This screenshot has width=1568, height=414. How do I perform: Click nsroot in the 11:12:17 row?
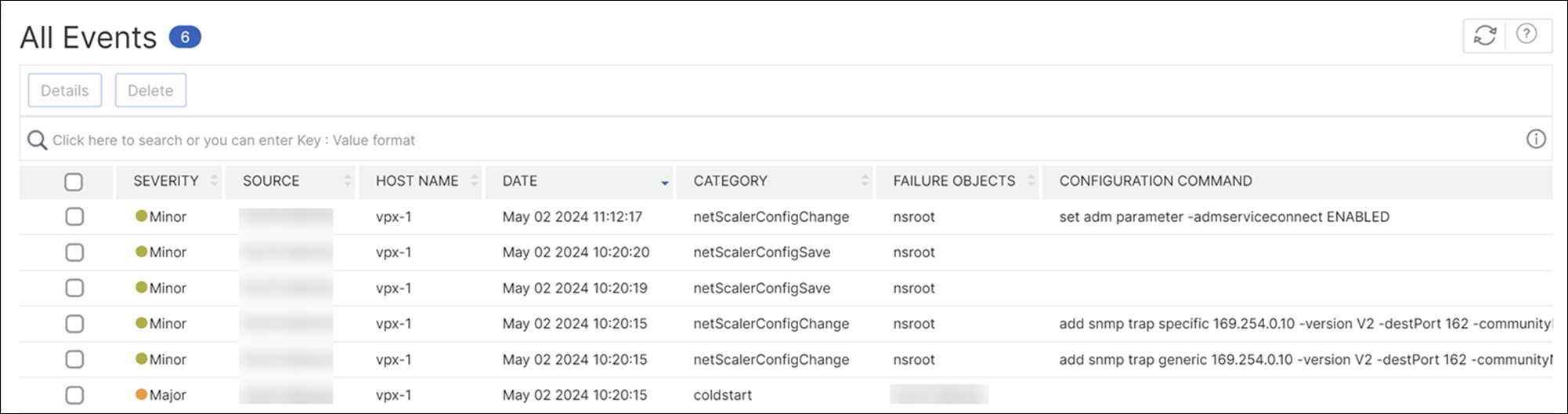914,217
